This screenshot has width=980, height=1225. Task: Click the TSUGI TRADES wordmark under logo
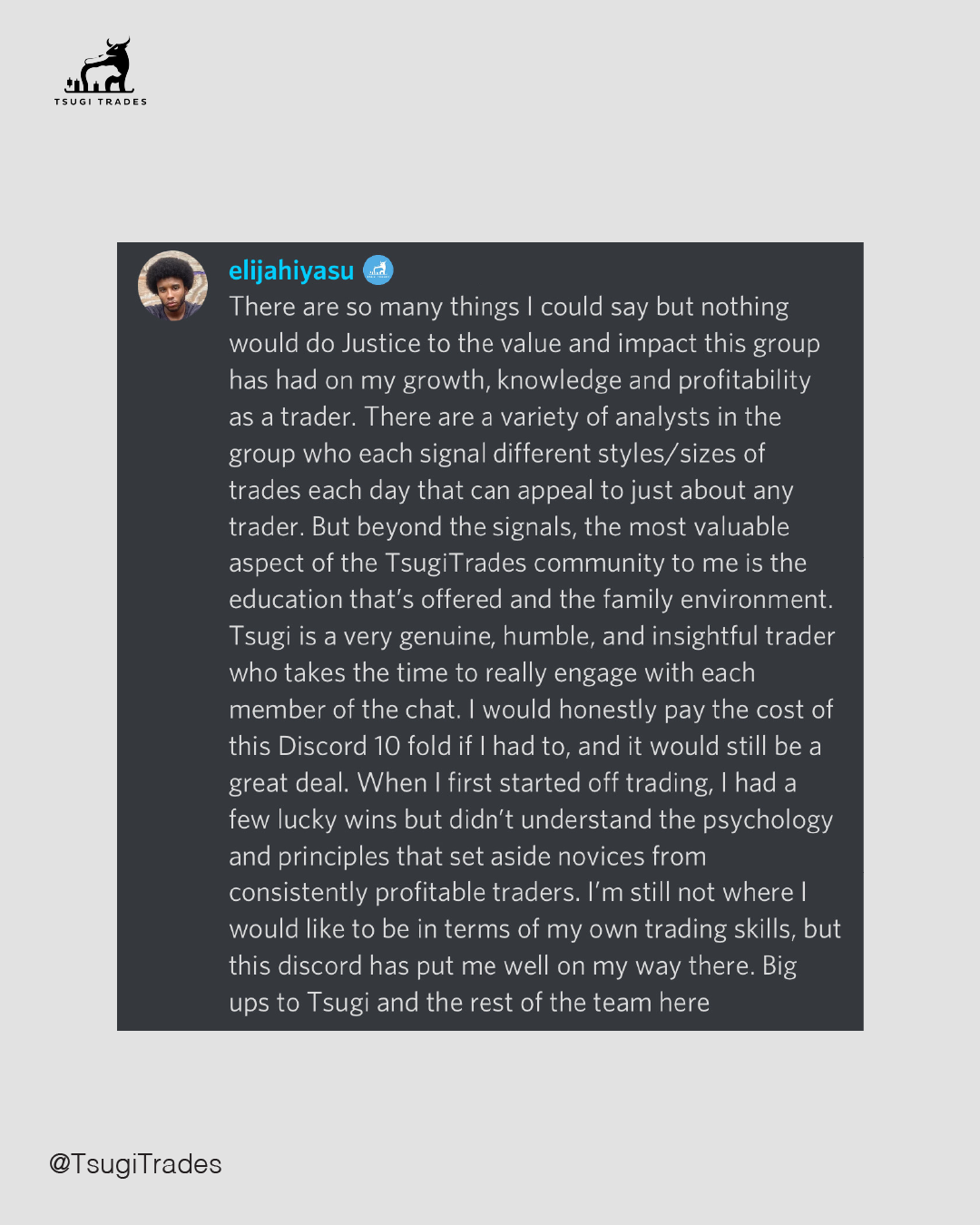tap(101, 102)
